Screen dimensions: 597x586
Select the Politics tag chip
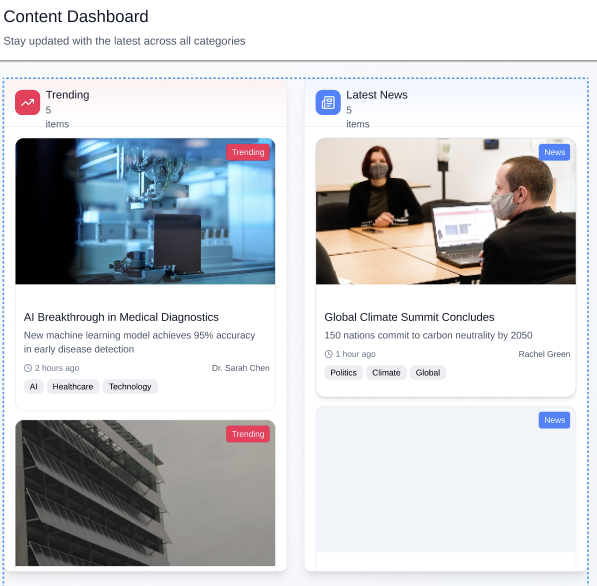(x=343, y=372)
